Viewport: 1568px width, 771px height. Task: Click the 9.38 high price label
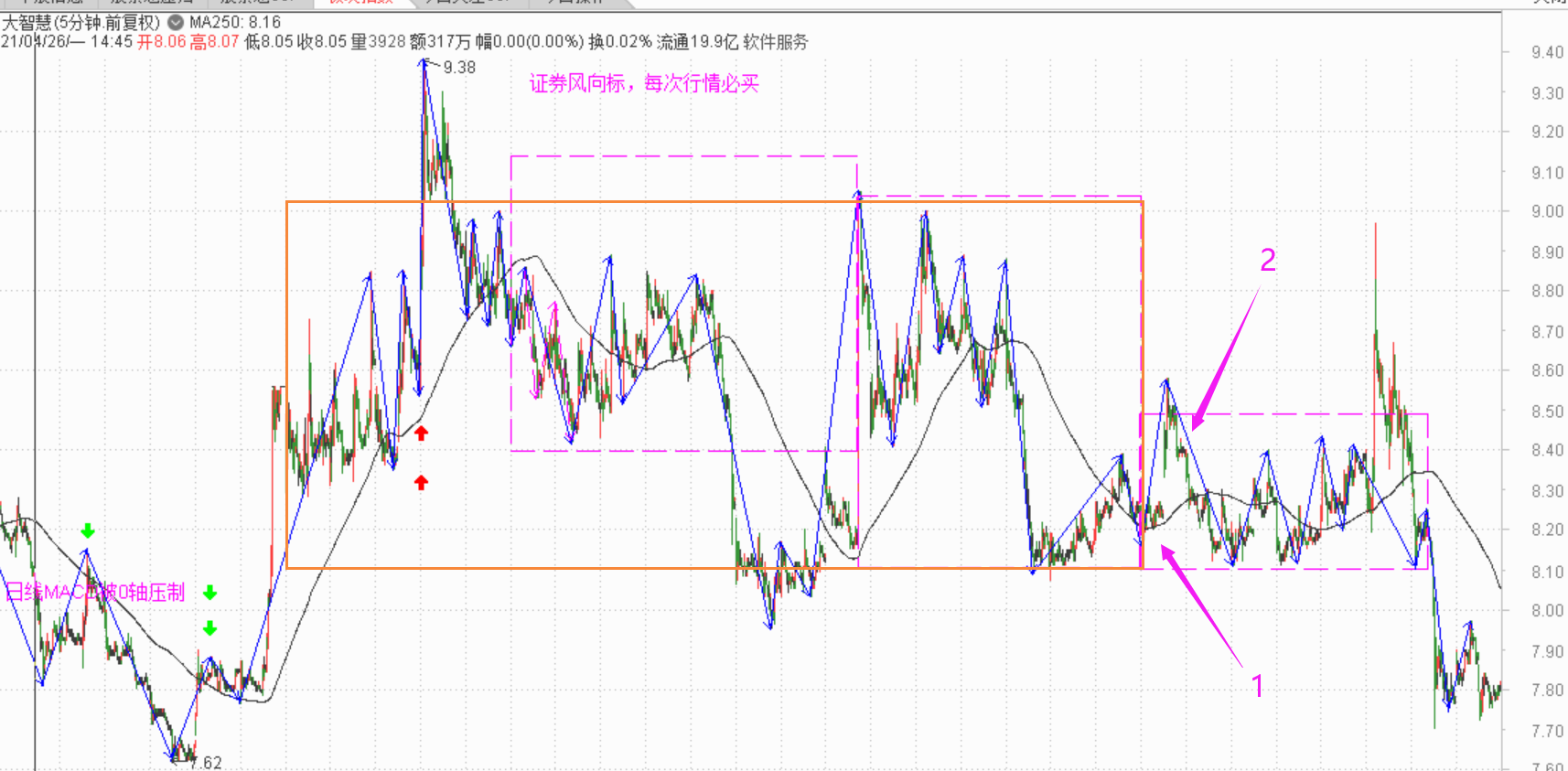tap(459, 68)
